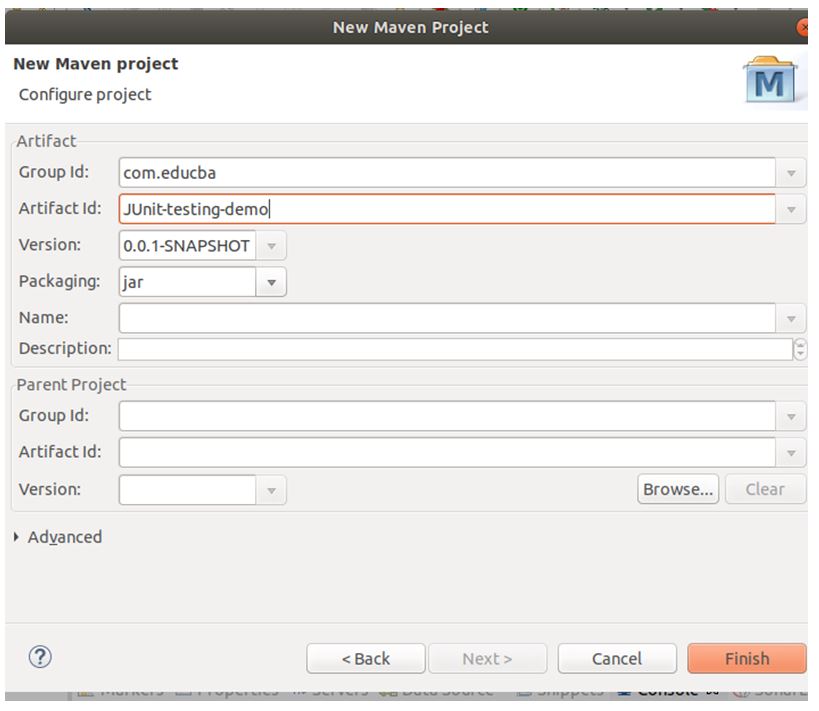This screenshot has height=711, width=819.
Task: Go to previous page with Back
Action: 365,658
